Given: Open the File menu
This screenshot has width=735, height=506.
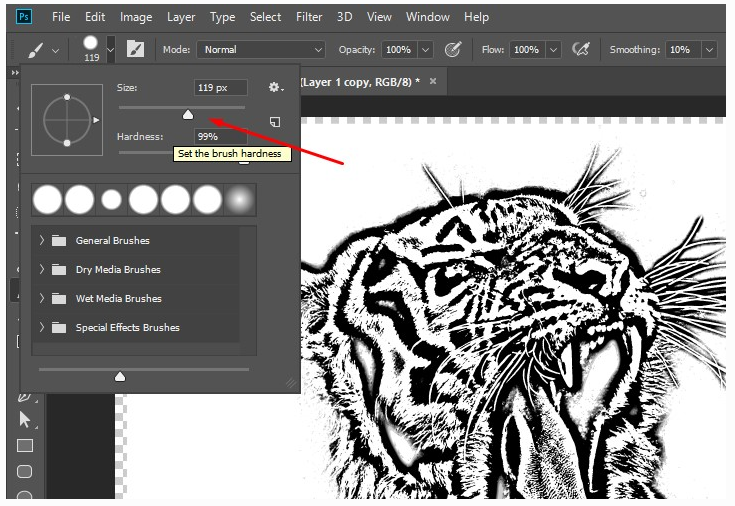Looking at the screenshot, I should [x=61, y=17].
